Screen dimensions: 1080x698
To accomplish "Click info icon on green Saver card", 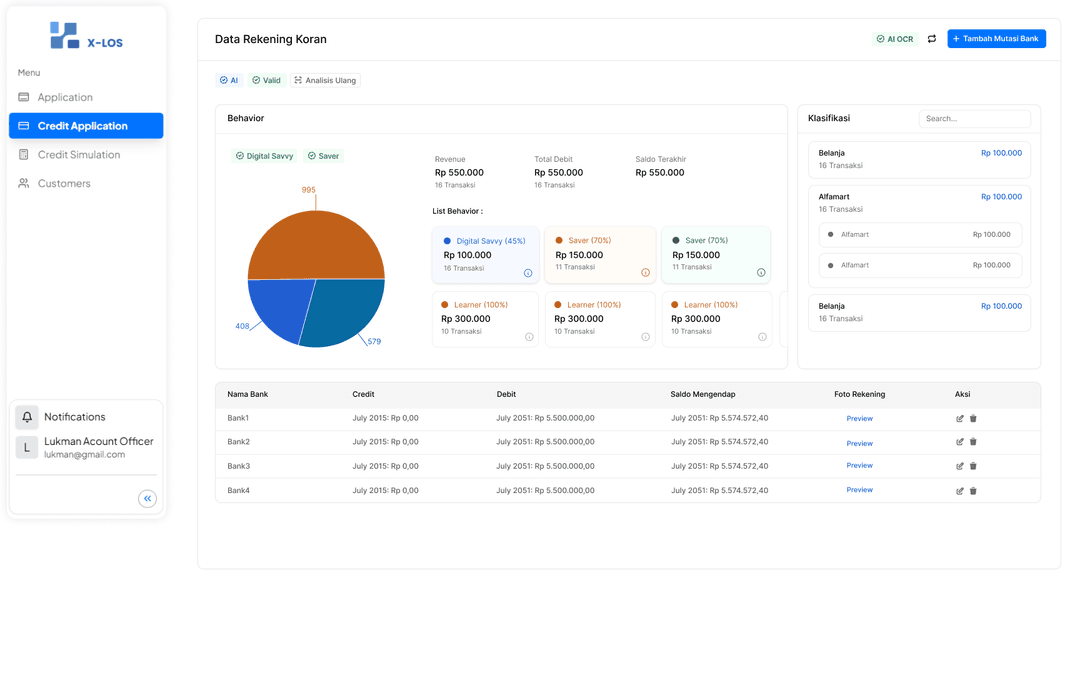I will pyautogui.click(x=761, y=273).
